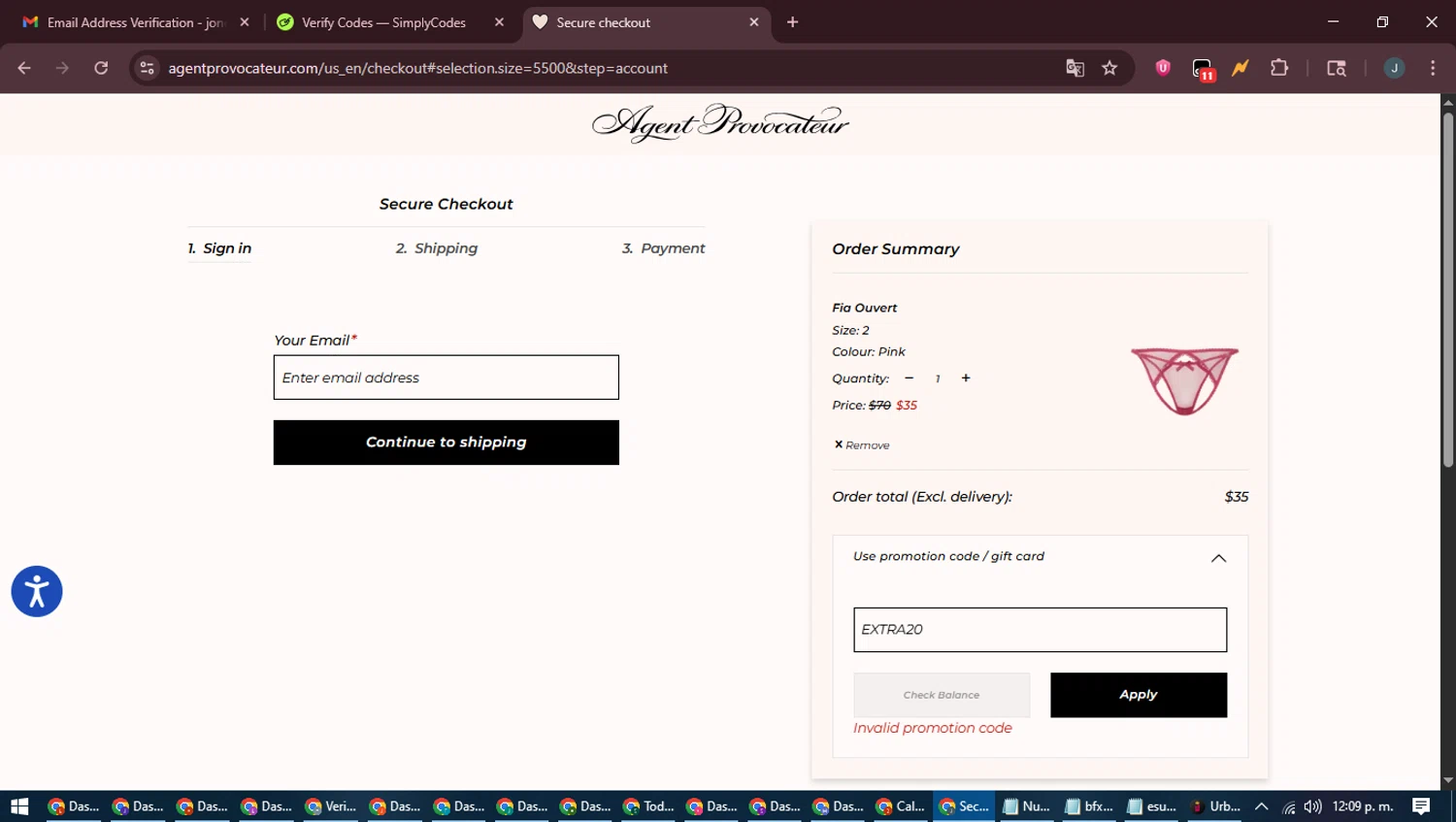Open the tab search side panel icon
Screen dimensions: 1456x822
(1337, 68)
